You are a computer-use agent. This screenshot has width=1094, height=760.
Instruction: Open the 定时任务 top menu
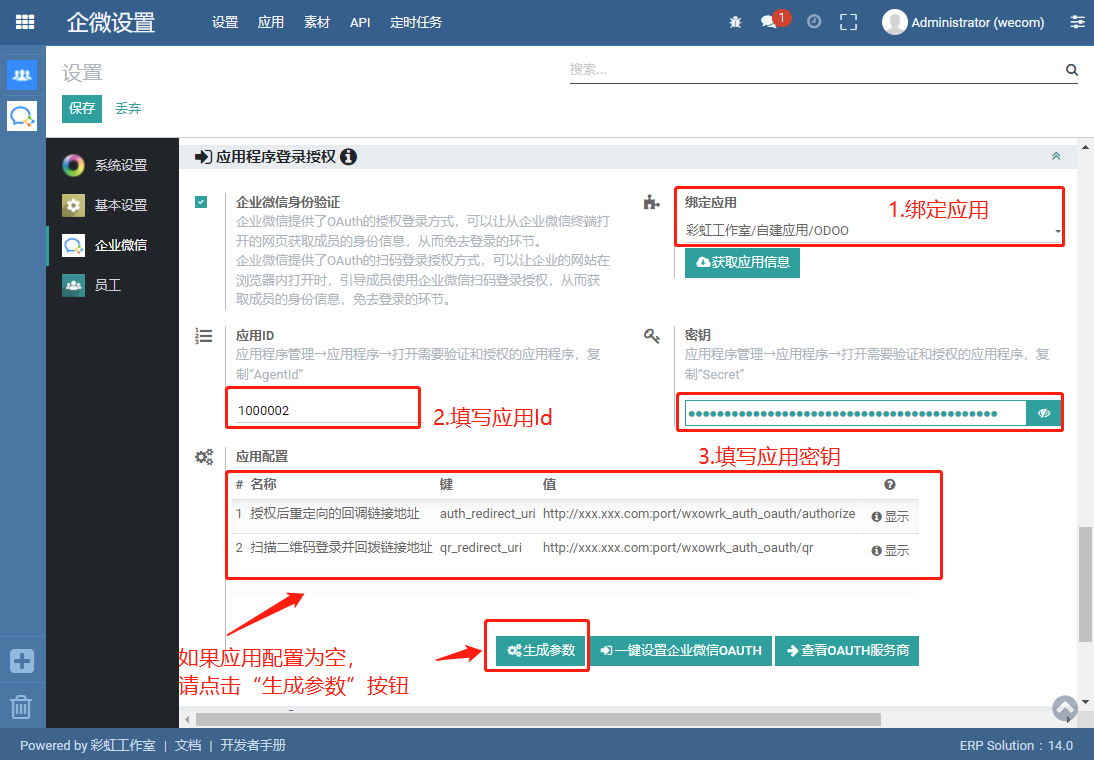[x=416, y=22]
